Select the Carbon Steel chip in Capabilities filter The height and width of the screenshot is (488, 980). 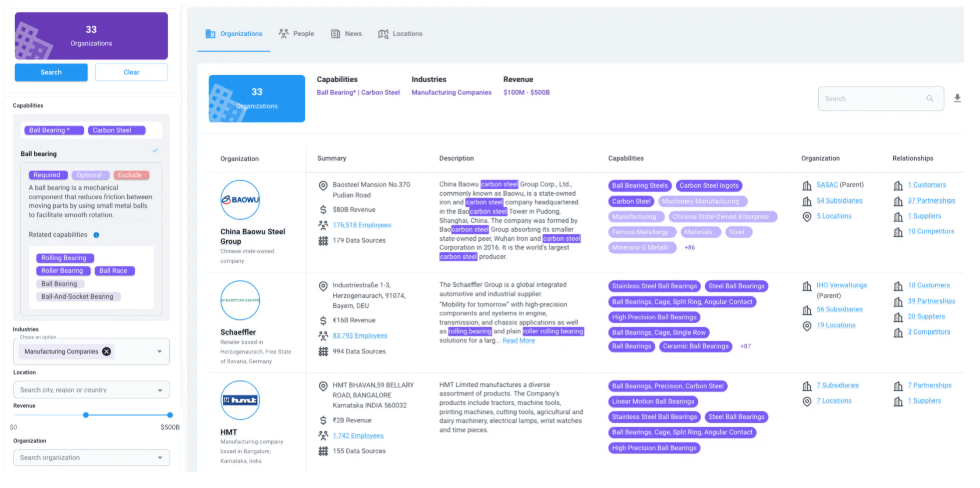tap(116, 131)
